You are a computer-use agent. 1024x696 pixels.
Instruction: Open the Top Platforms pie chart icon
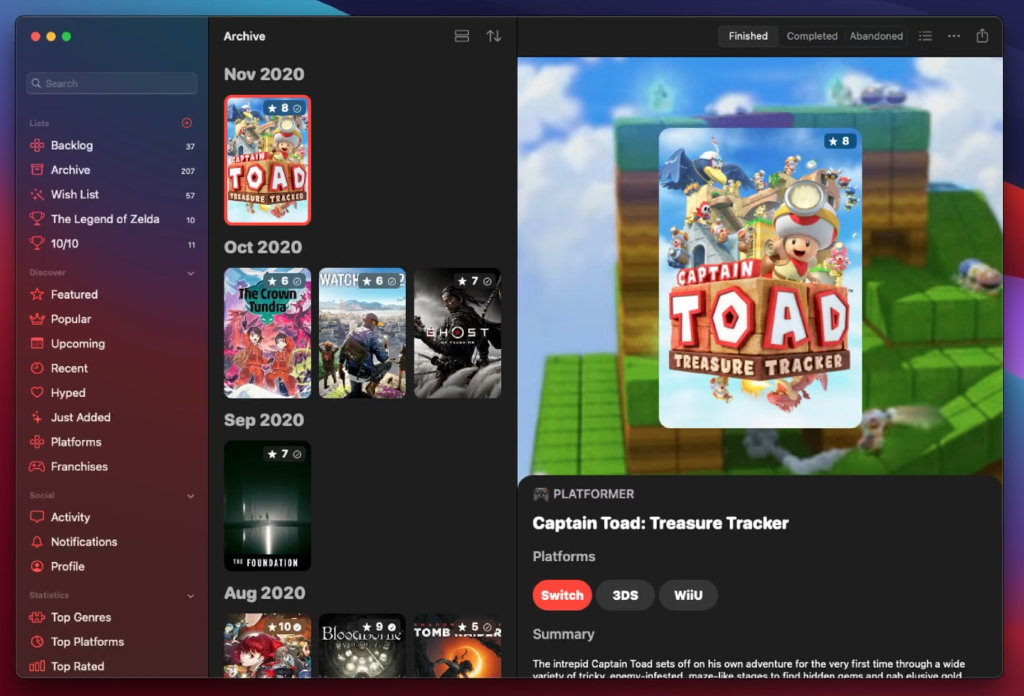pos(37,642)
